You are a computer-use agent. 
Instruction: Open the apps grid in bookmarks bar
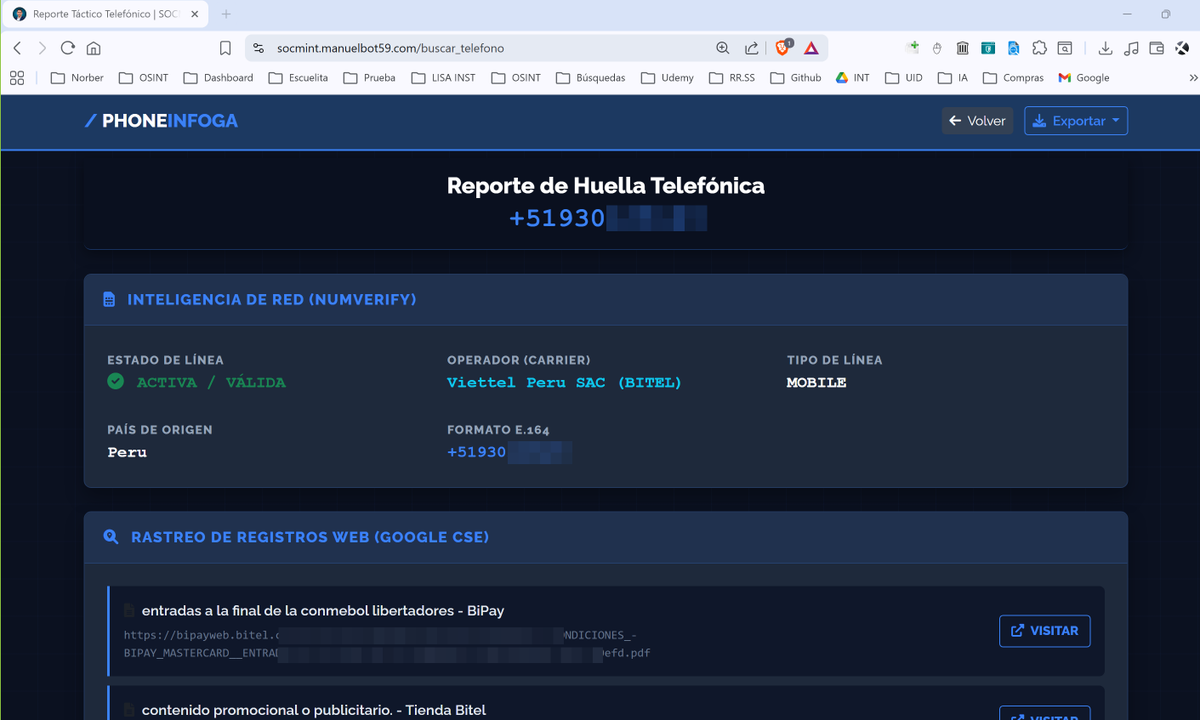(17, 77)
